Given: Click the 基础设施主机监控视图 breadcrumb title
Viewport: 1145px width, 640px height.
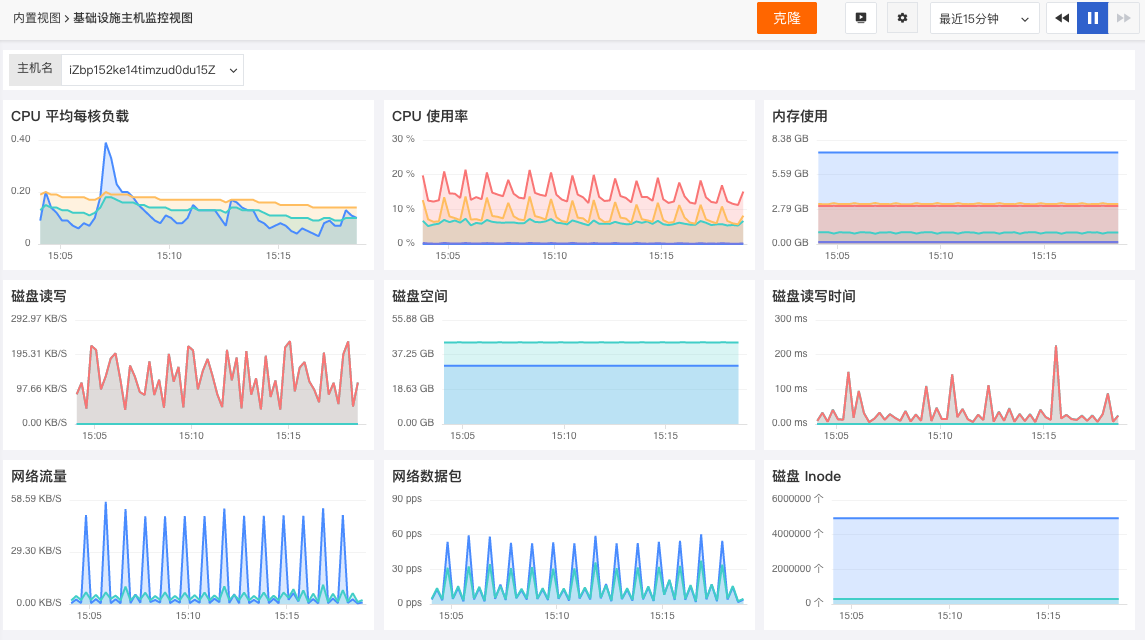Looking at the screenshot, I should tap(133, 18).
